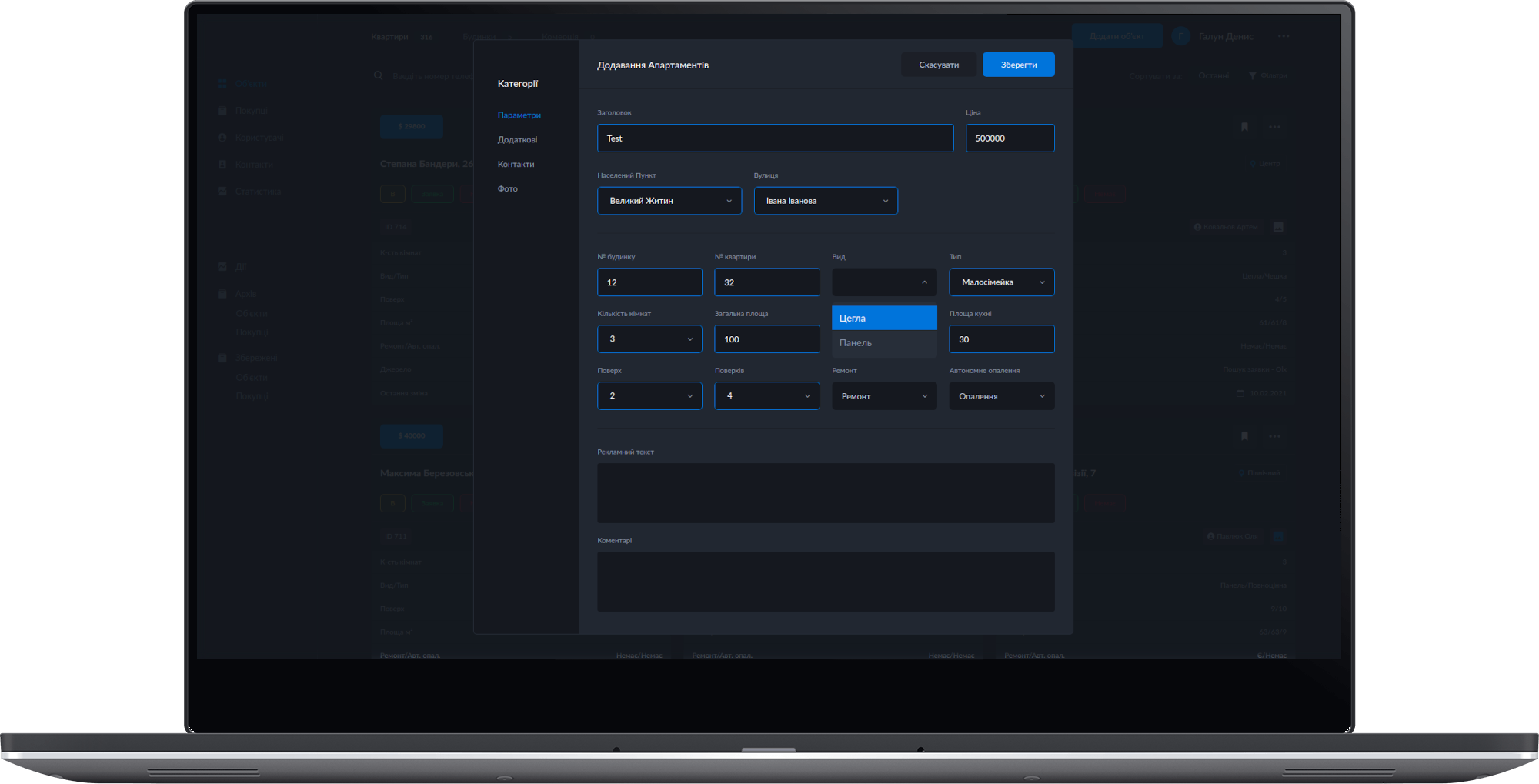This screenshot has width=1539, height=784.
Task: Expand the Населений Пункт dropdown
Action: click(669, 201)
